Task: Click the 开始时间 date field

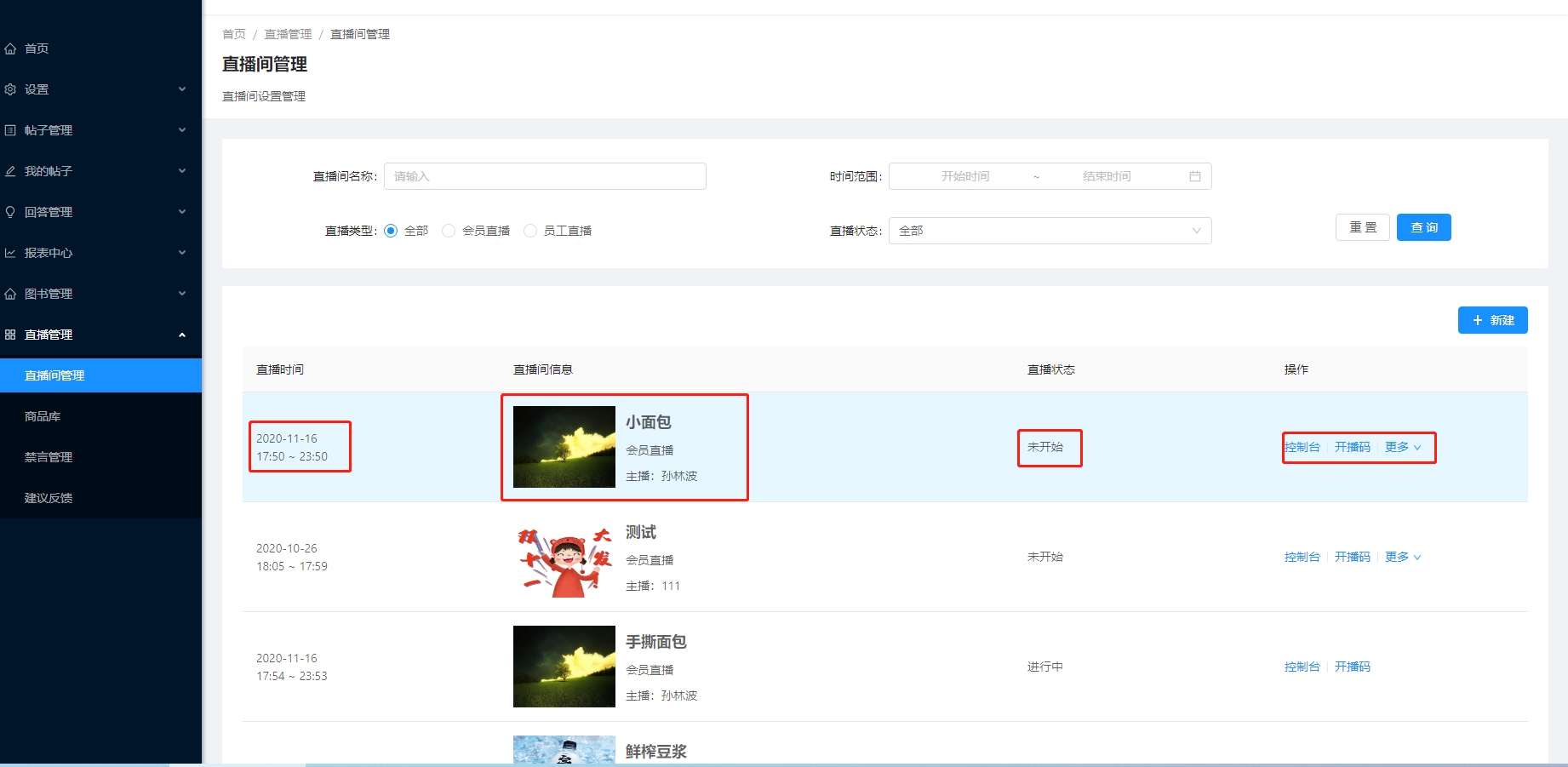Action: [x=965, y=176]
